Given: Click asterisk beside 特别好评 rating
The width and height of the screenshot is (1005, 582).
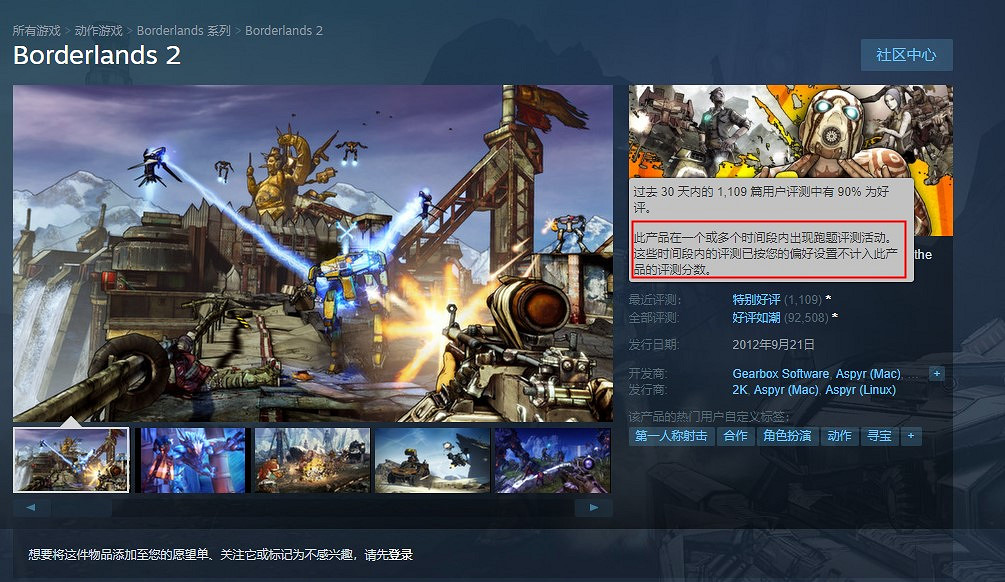Looking at the screenshot, I should pos(828,298).
